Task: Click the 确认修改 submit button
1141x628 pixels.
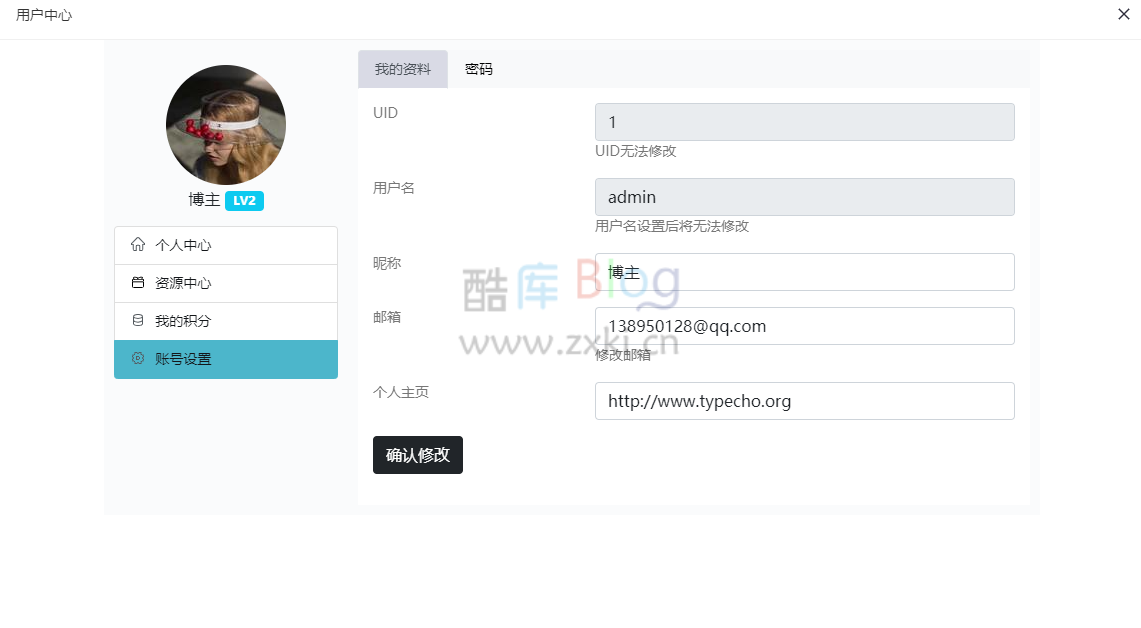Action: (418, 455)
